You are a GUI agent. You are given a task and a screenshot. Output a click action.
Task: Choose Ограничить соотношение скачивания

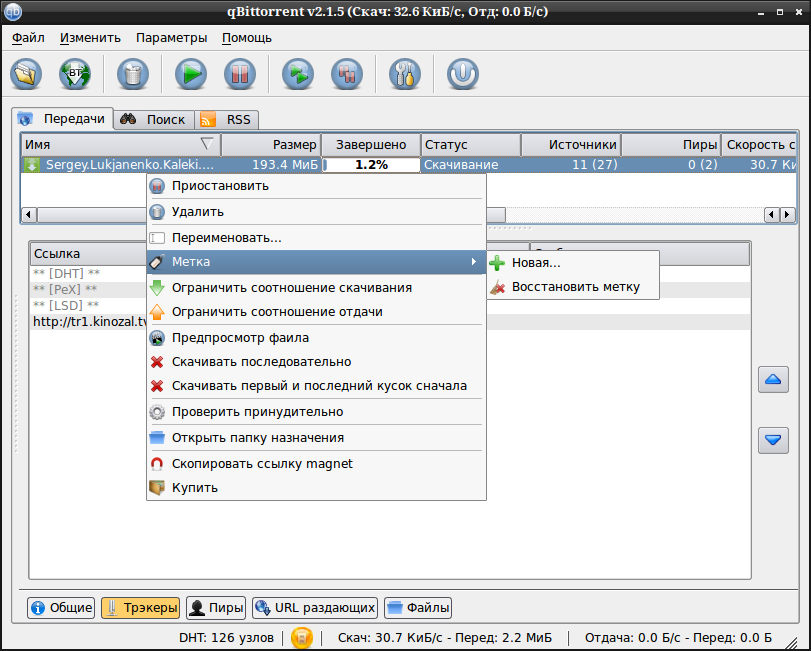tap(317, 287)
